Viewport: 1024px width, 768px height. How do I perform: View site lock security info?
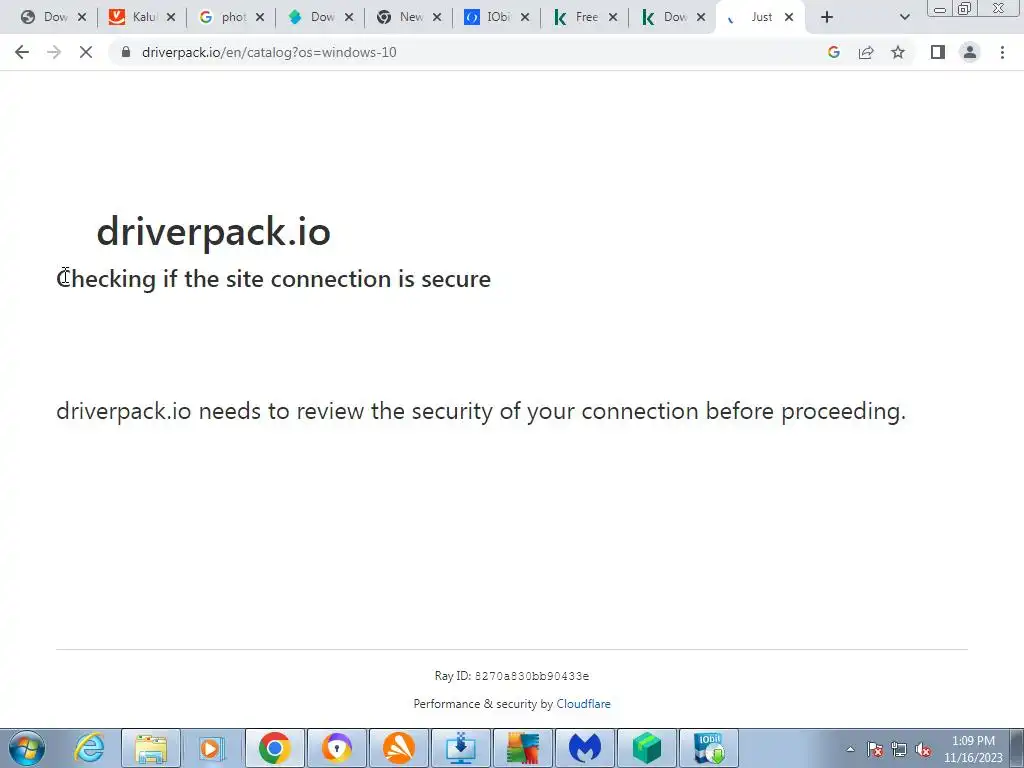click(x=126, y=52)
